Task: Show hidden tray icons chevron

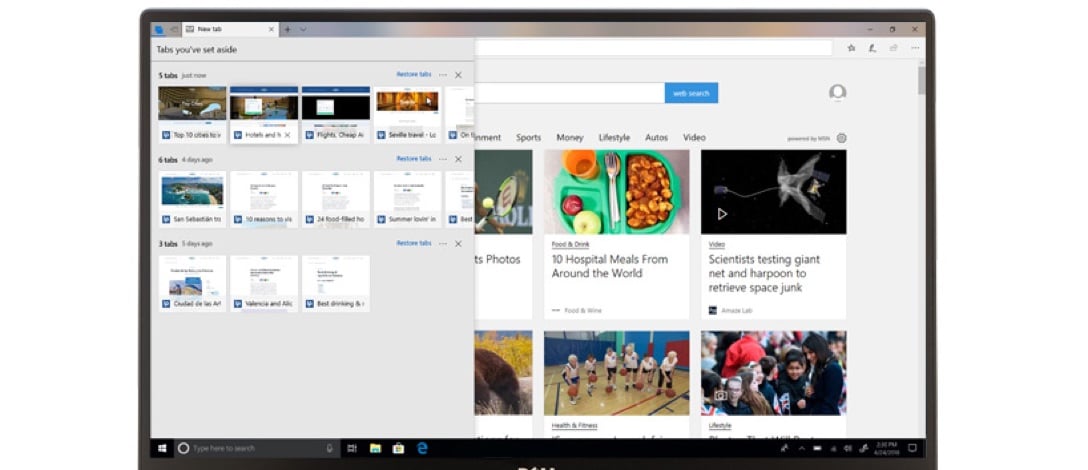Action: [802, 448]
